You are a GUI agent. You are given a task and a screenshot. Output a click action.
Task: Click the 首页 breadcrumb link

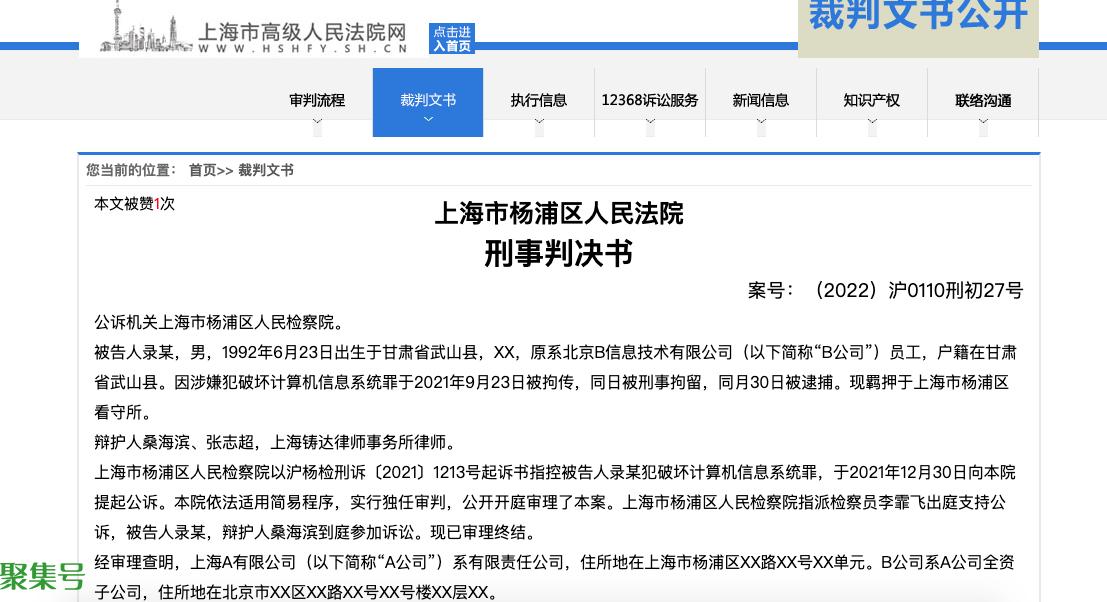(x=202, y=171)
